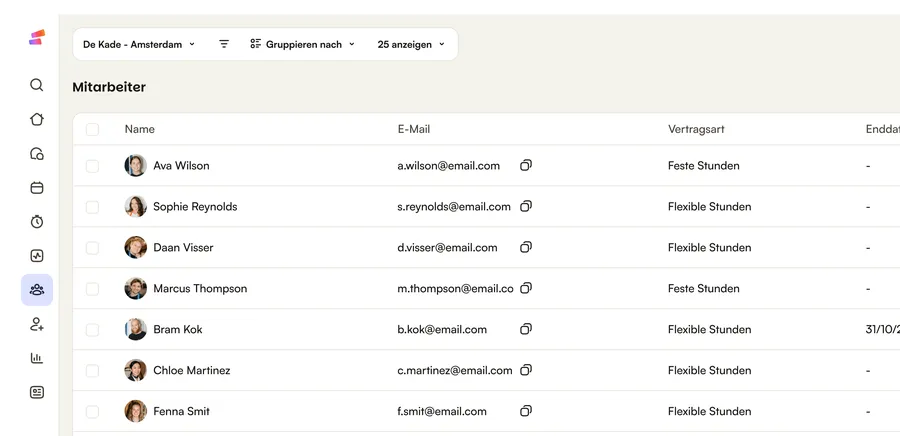Open Ava Wilson's employee name
Viewport: 900px width, 436px height.
coord(181,165)
